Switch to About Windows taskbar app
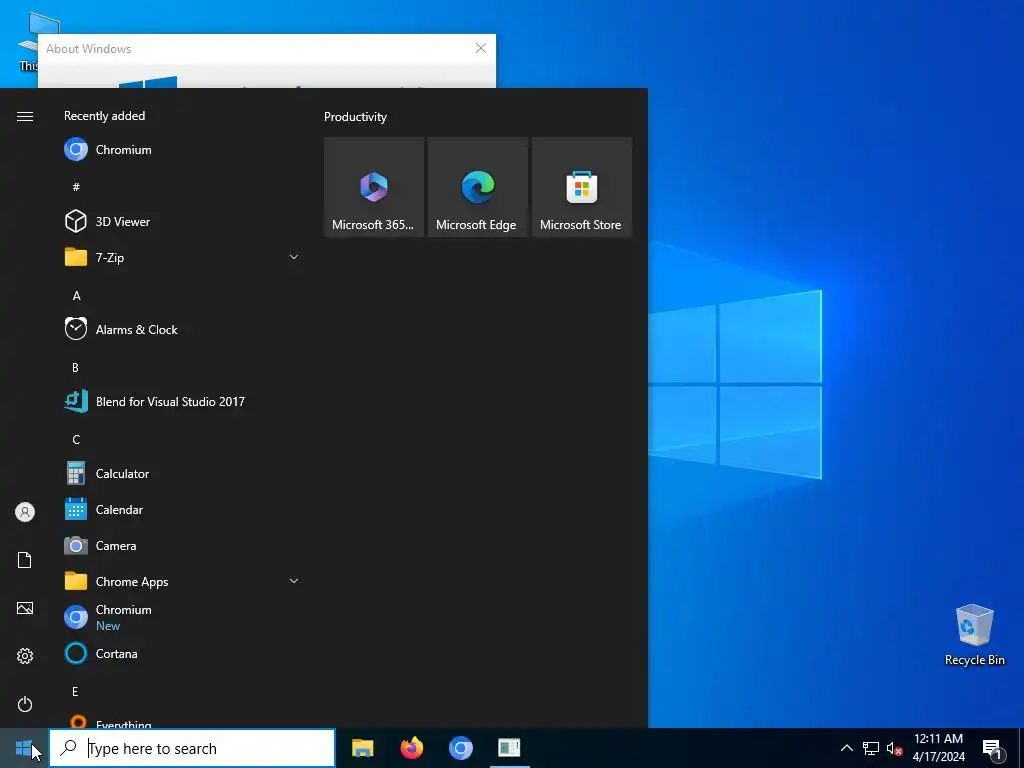 [x=509, y=748]
